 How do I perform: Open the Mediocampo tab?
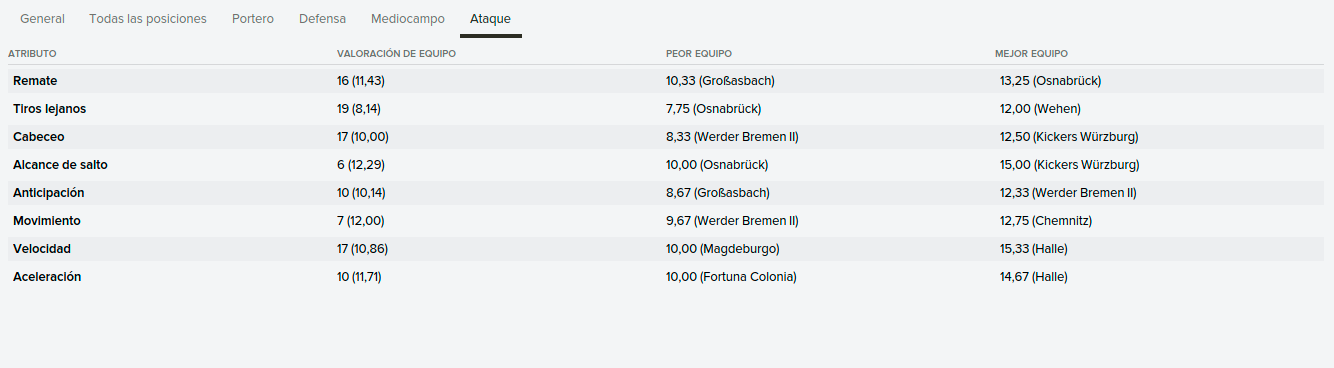tap(408, 19)
